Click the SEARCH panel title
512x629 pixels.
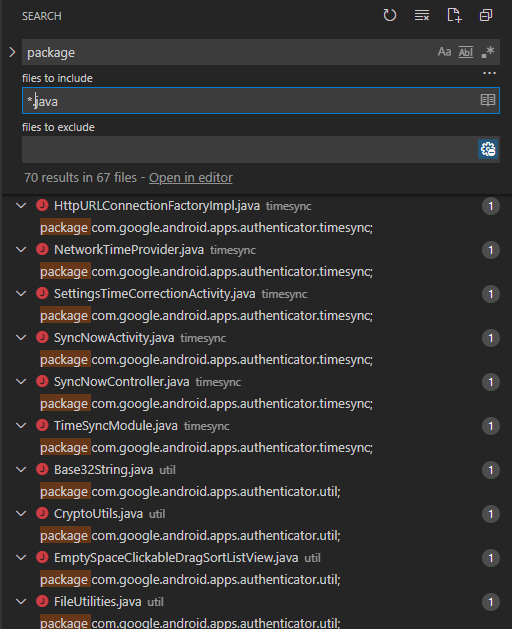pyautogui.click(x=42, y=16)
